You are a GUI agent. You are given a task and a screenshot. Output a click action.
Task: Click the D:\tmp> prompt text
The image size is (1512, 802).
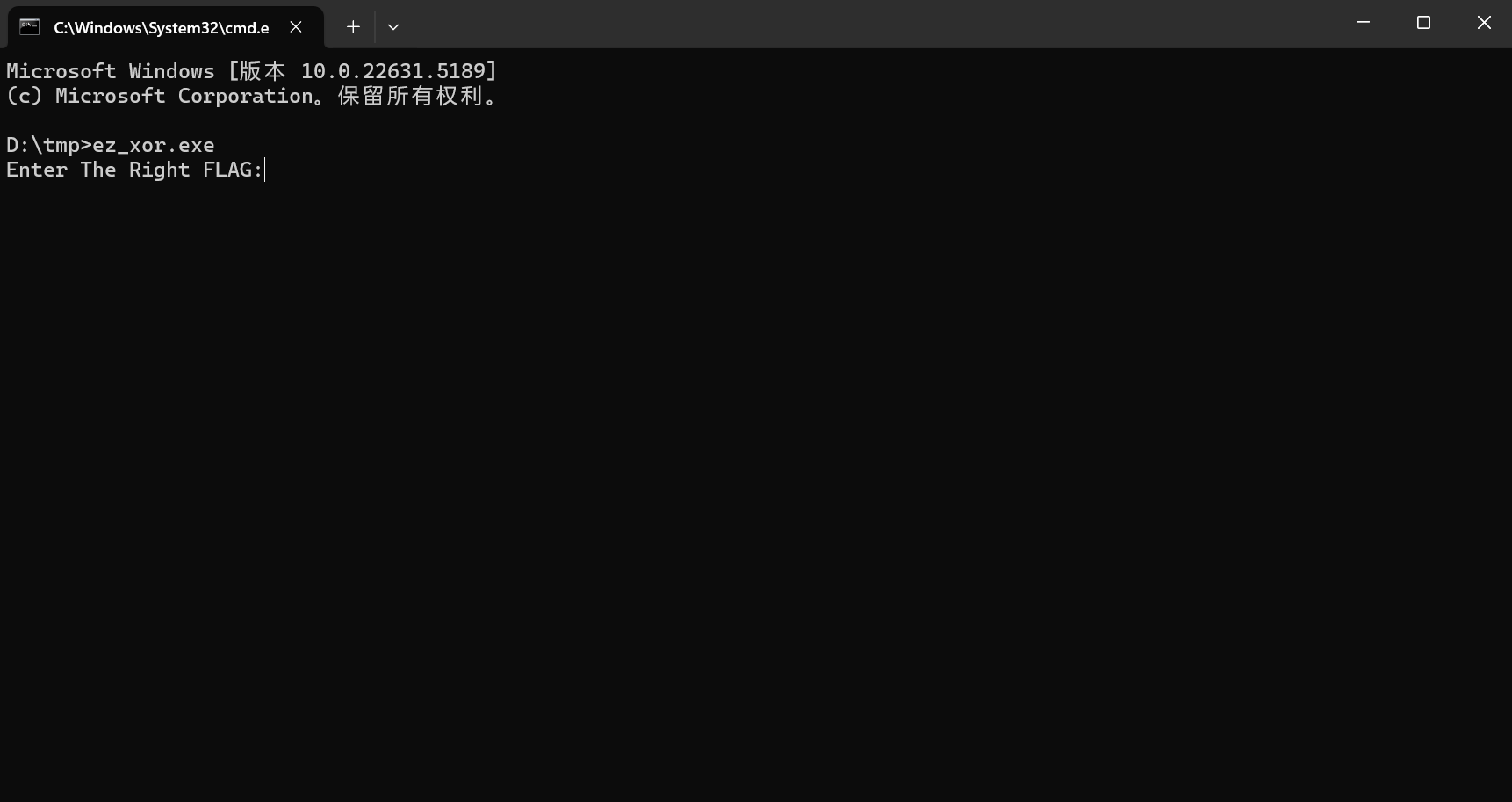click(49, 145)
